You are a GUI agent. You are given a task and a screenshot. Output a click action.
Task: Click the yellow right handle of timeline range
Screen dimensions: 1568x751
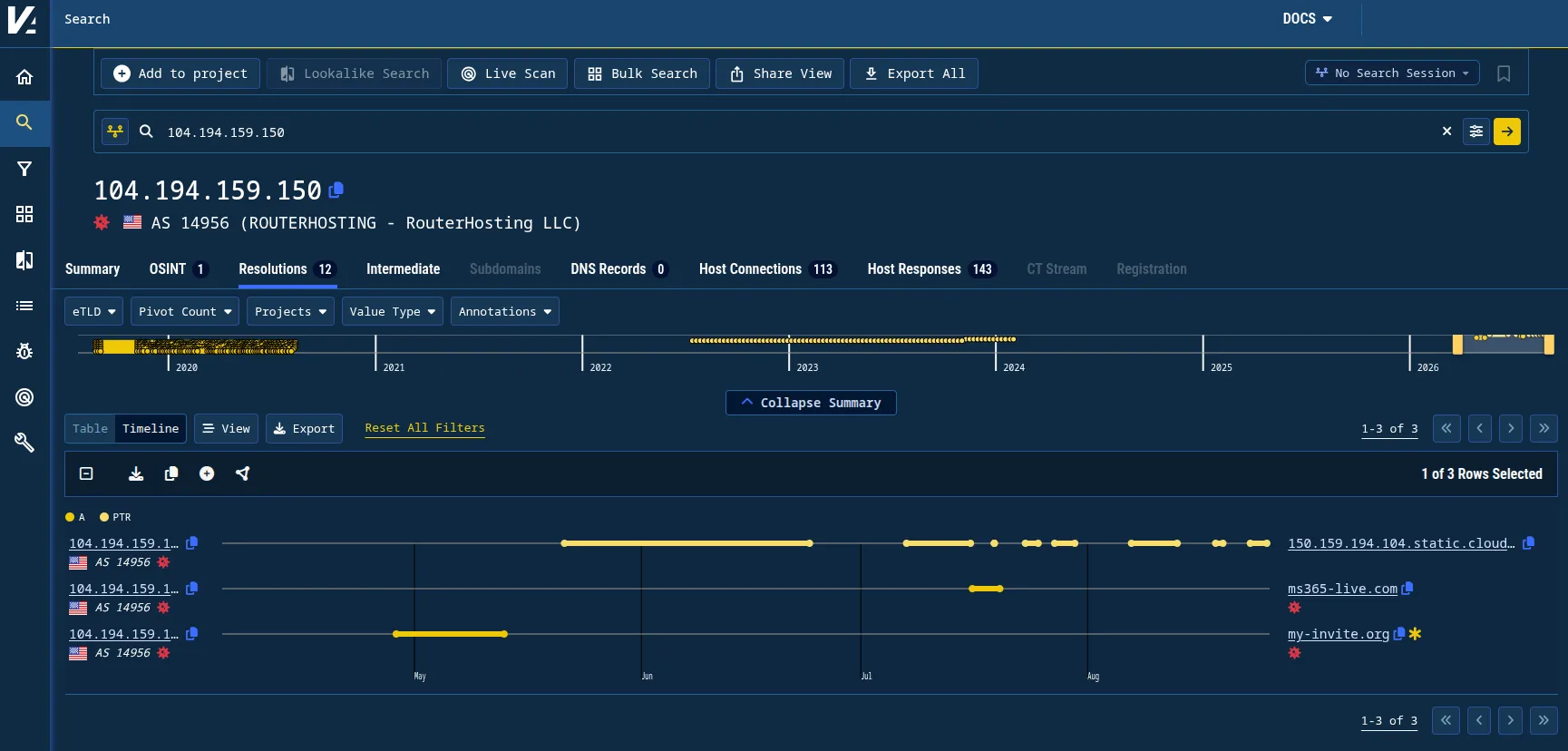pos(1550,345)
